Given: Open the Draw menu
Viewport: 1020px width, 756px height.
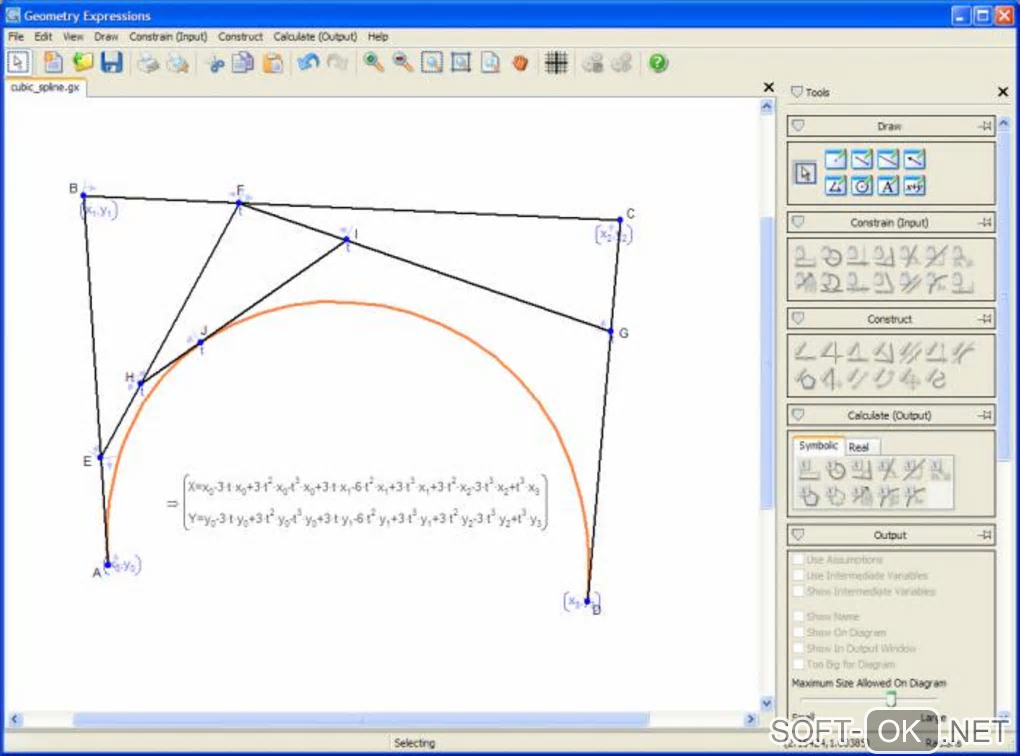Looking at the screenshot, I should click(106, 36).
